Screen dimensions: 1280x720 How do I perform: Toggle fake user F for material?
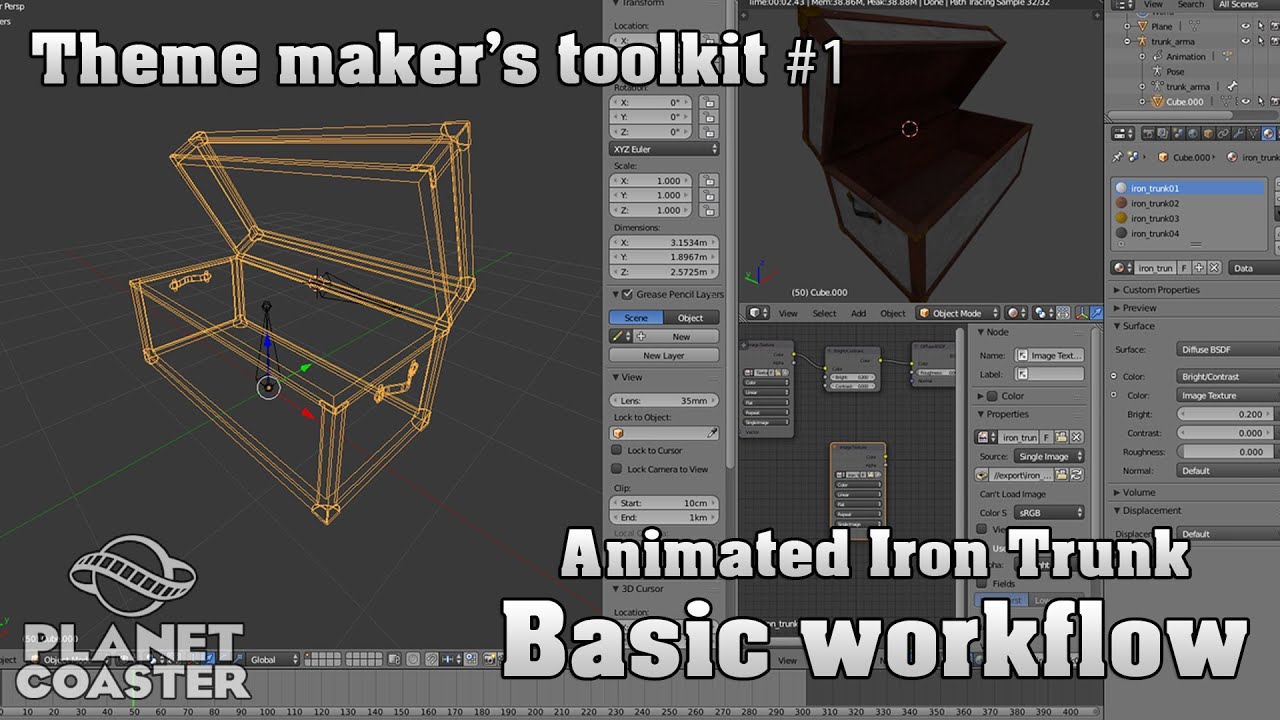pyautogui.click(x=1184, y=268)
